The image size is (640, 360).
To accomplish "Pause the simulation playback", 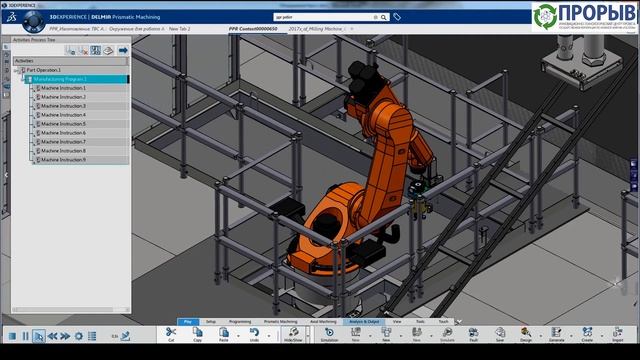I will click(x=25, y=336).
